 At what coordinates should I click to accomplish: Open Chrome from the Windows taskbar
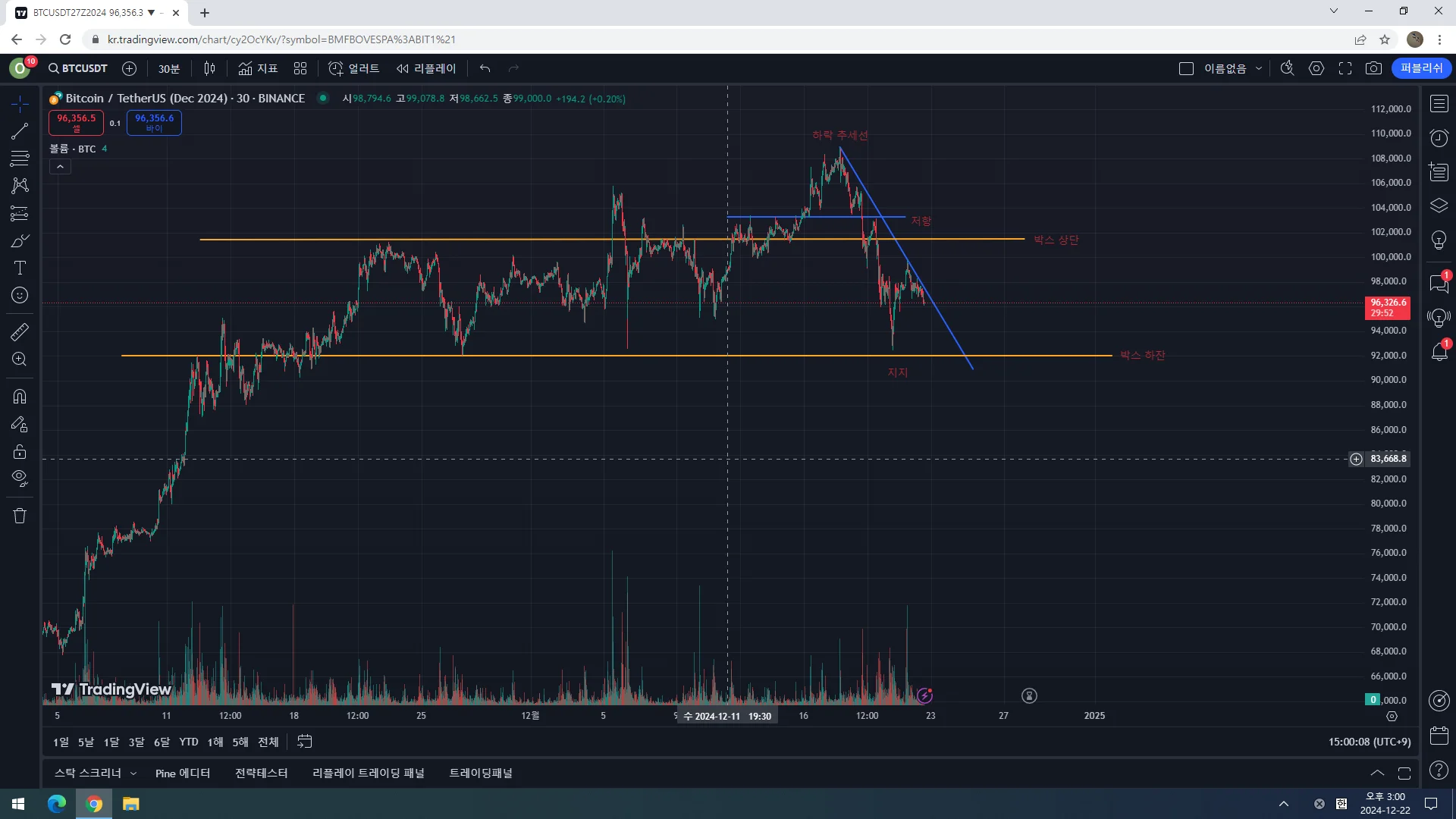94,804
